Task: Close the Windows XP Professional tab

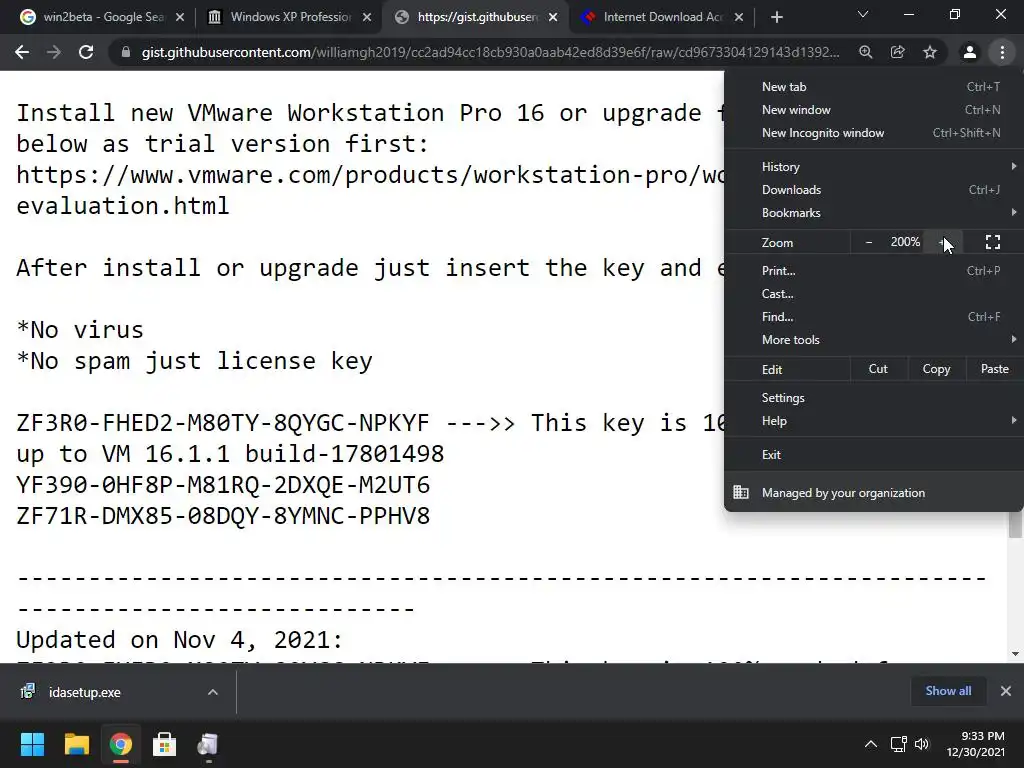Action: pyautogui.click(x=367, y=18)
